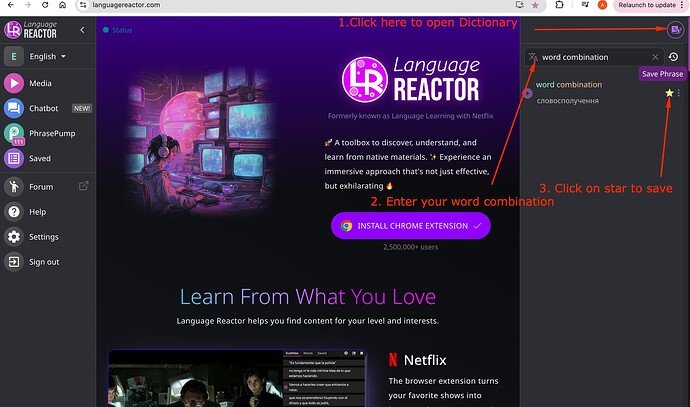Collapse the sidebar with chevron arrow
690x407 pixels.
coord(82,30)
